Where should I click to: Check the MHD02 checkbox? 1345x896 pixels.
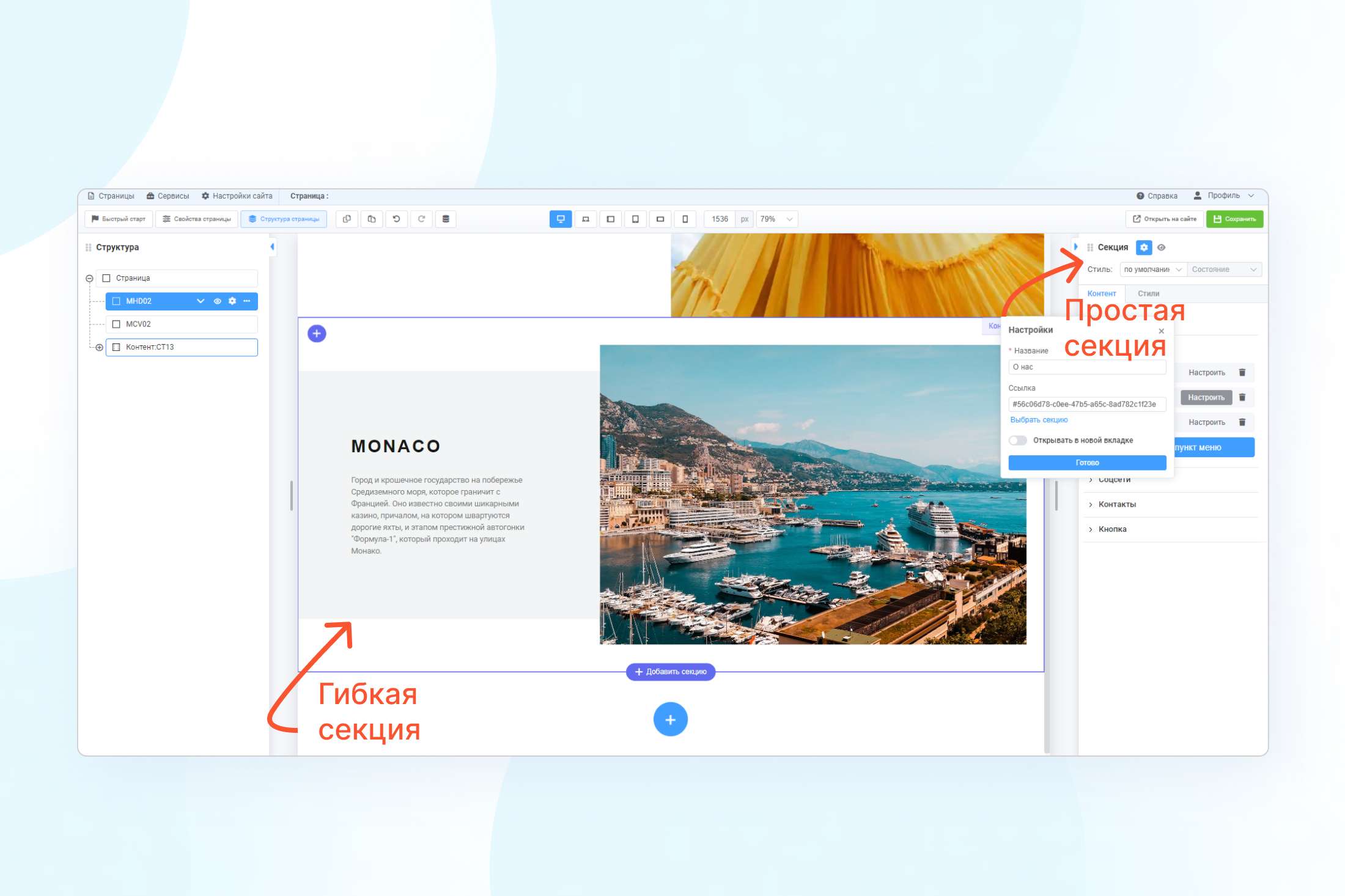pyautogui.click(x=116, y=301)
